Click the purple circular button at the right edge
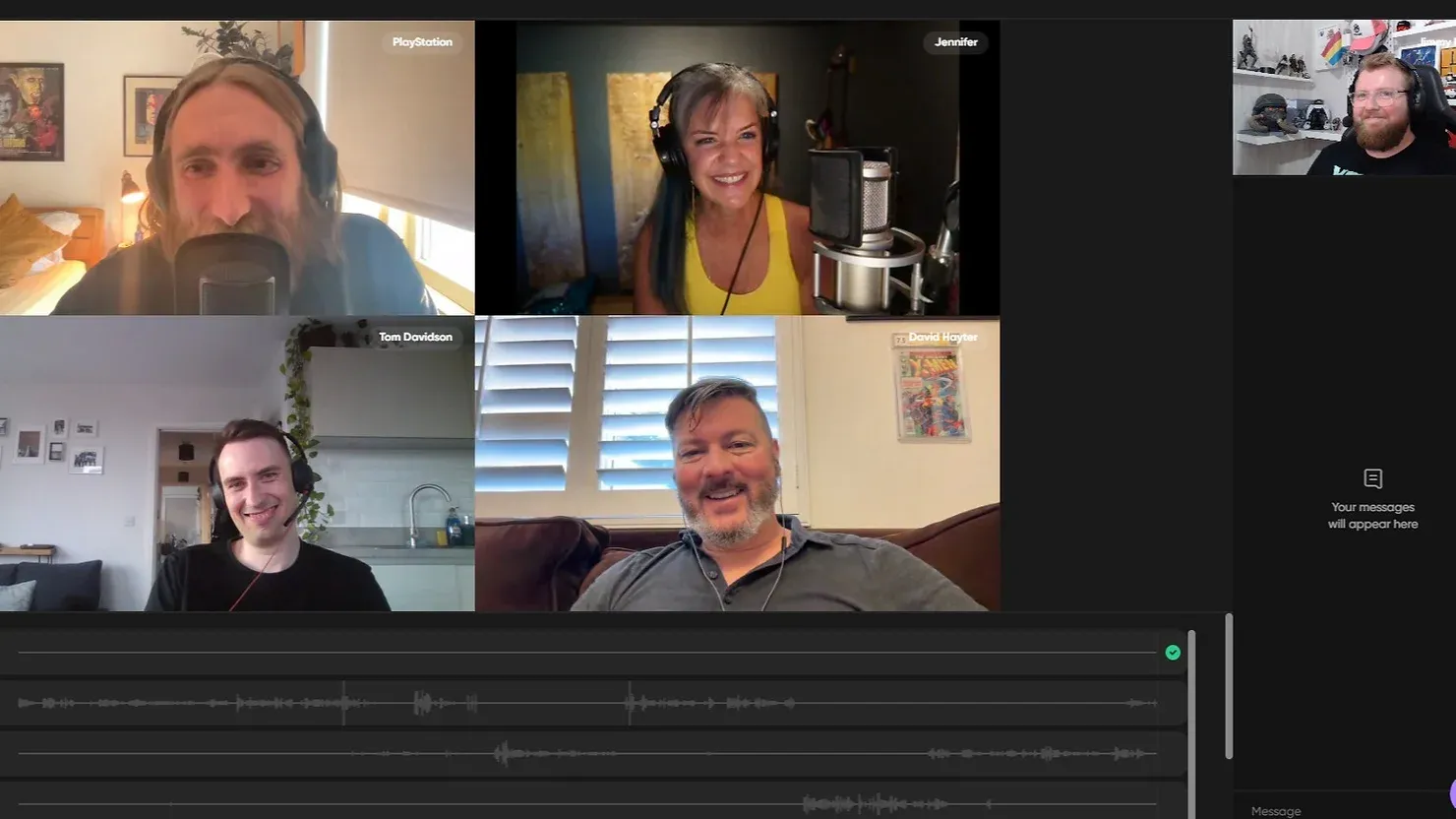This screenshot has height=819, width=1456. pyautogui.click(x=1452, y=792)
